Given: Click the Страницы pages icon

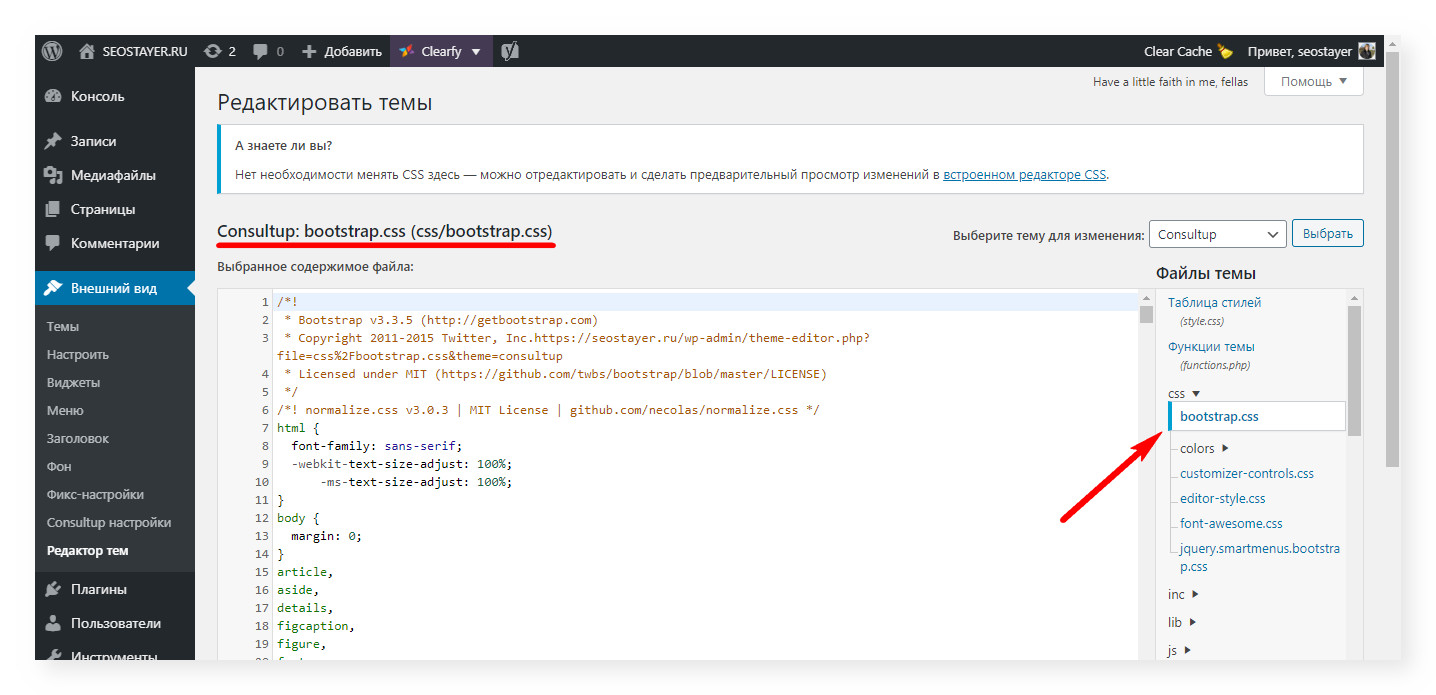Looking at the screenshot, I should click(x=54, y=209).
